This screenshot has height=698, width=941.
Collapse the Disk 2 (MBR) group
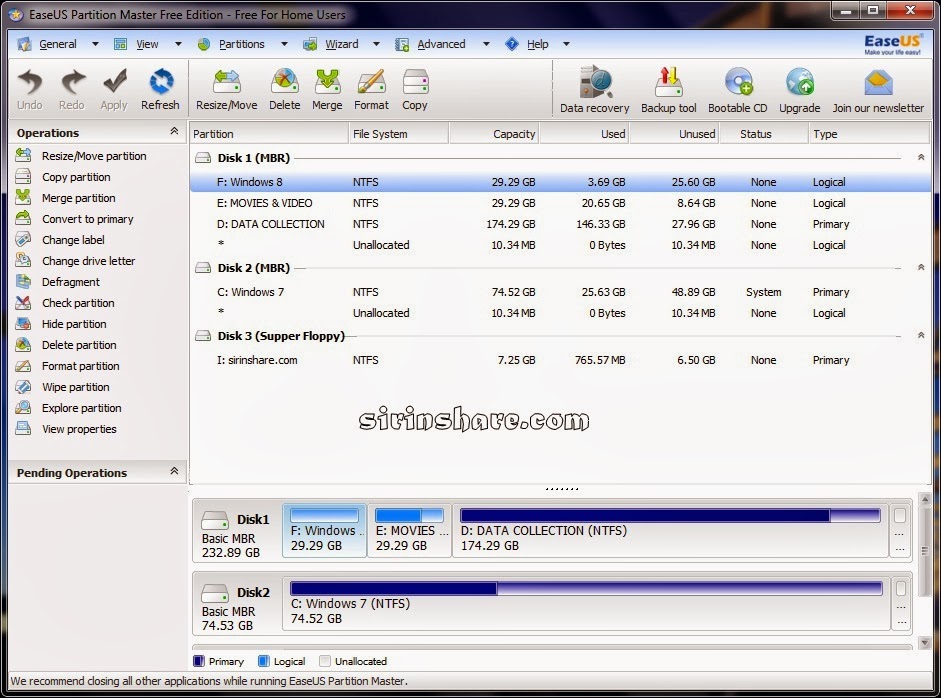tap(921, 267)
